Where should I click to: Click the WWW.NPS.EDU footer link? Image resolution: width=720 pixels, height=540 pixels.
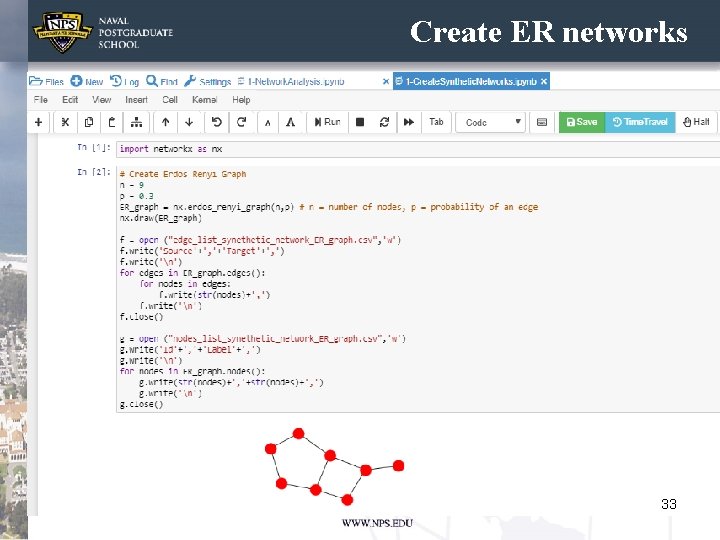(377, 523)
